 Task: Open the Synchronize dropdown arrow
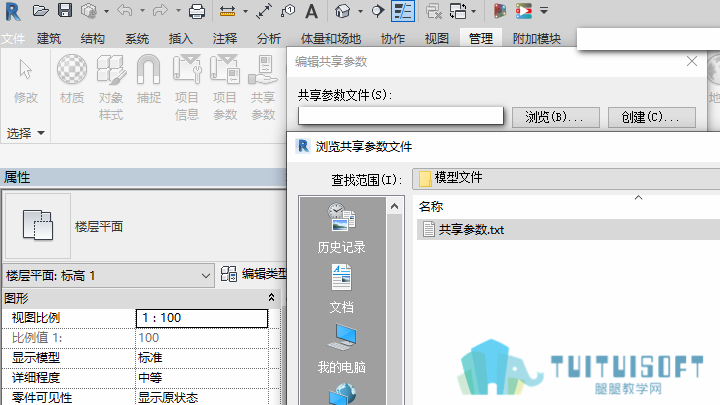(106, 11)
